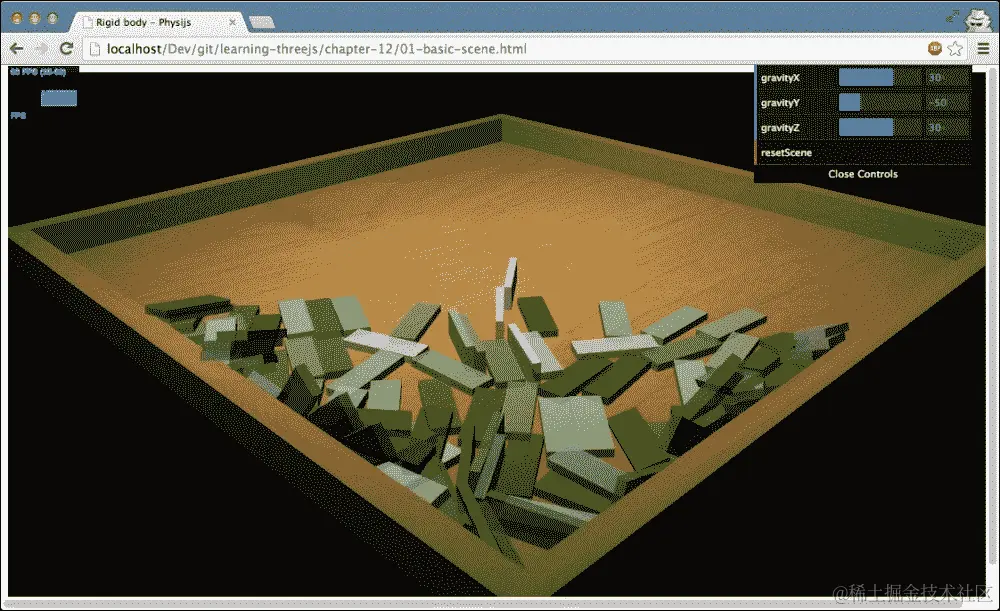Click the gravityY label
Screen dimensions: 1000x611
[x=780, y=103]
